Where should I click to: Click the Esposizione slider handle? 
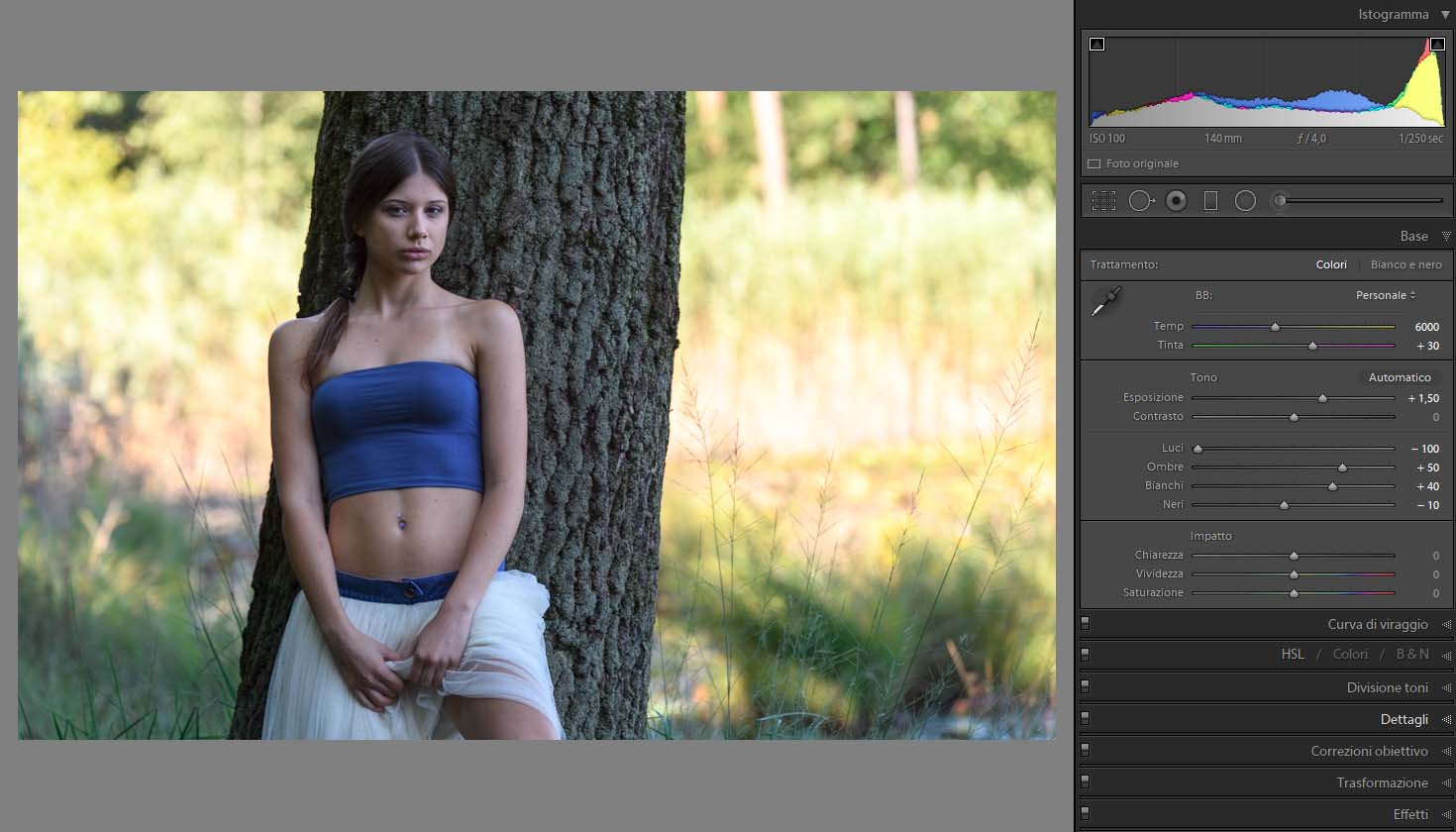tap(1322, 398)
